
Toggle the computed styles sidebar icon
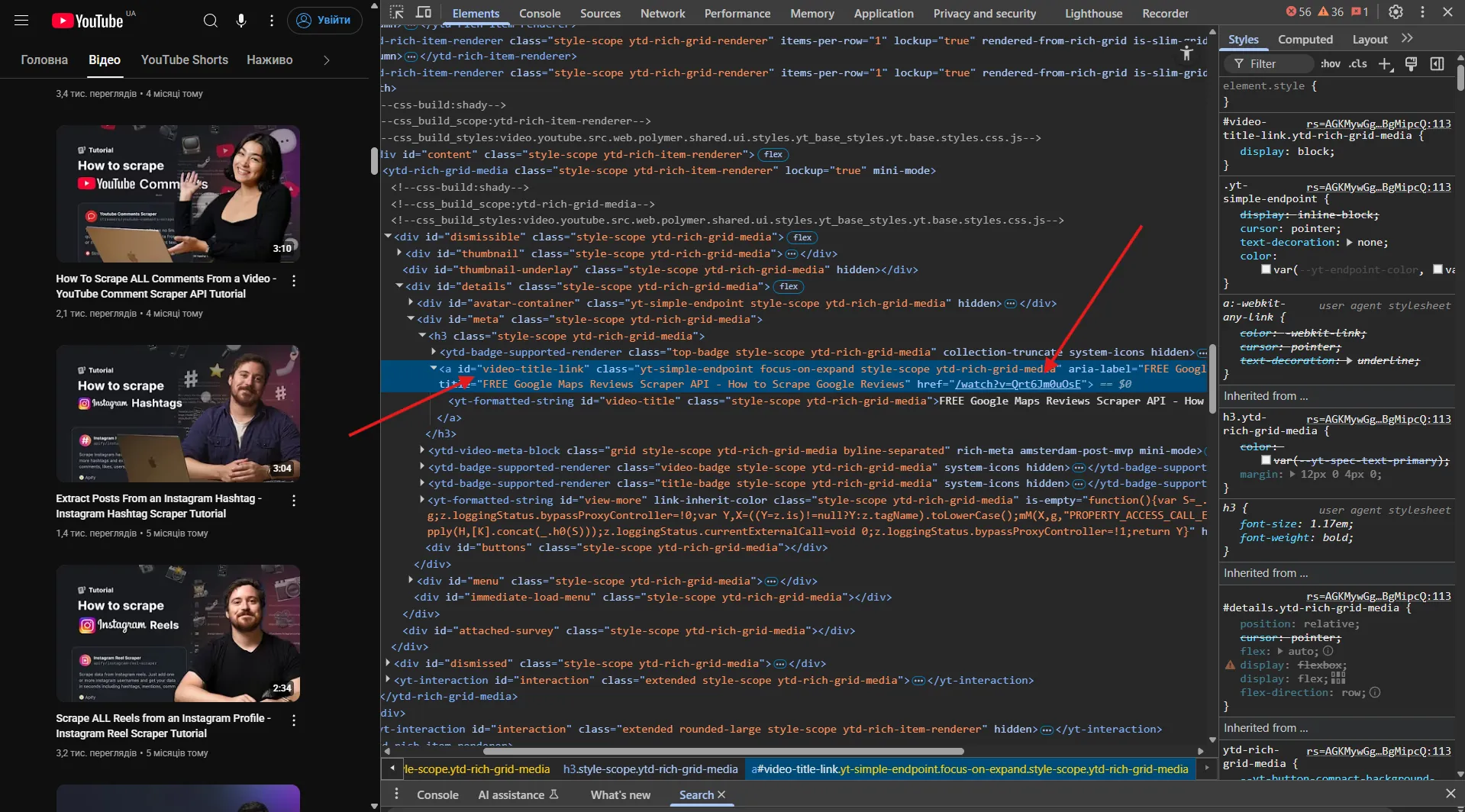tap(1437, 64)
